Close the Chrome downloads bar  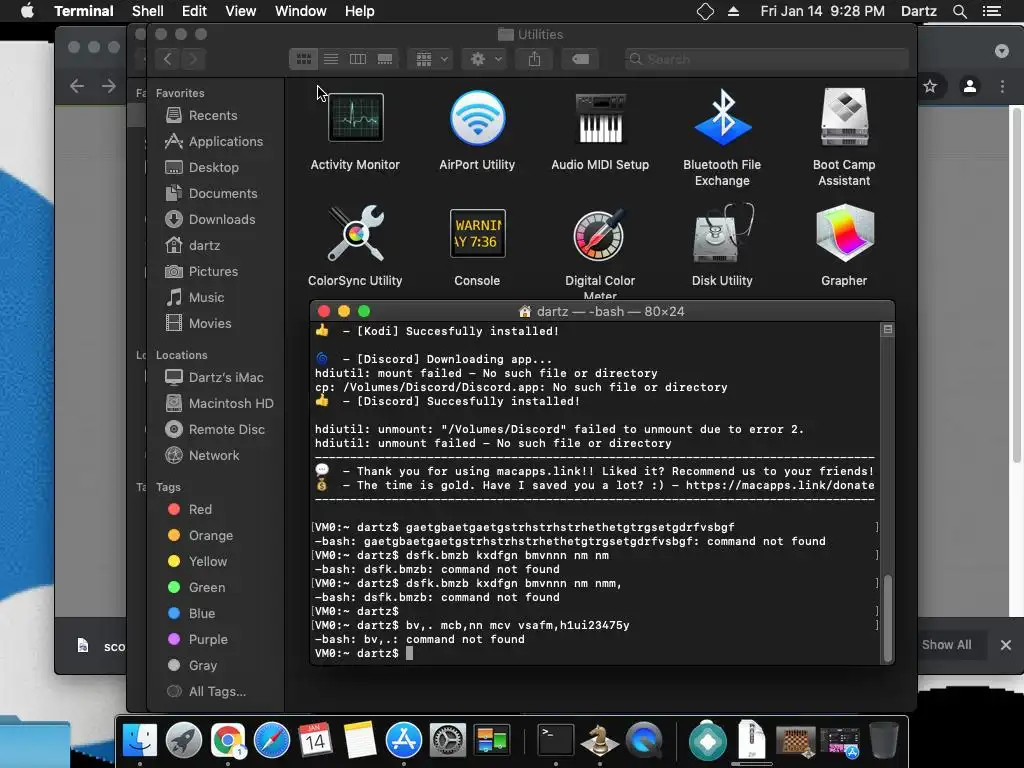pyautogui.click(x=1006, y=645)
